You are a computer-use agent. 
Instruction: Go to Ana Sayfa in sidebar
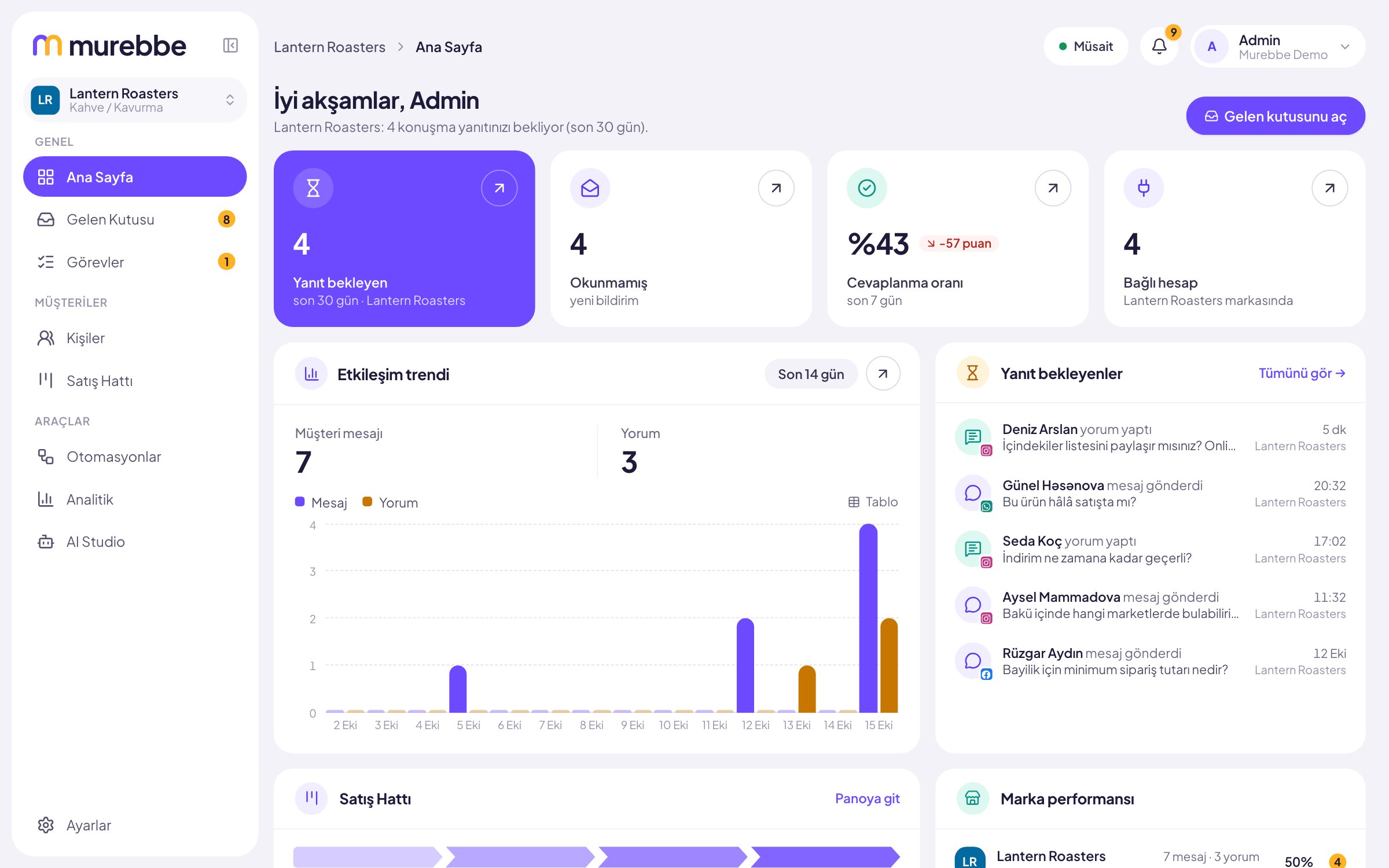click(x=135, y=176)
